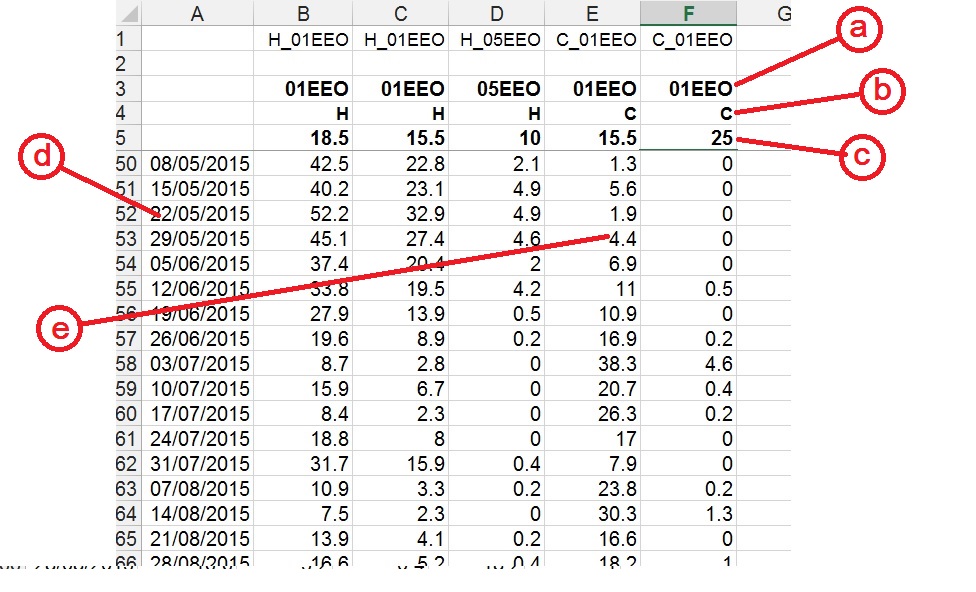Click the date cell 03/07/2015
Screen dimensions: 976x592
coord(199,364)
